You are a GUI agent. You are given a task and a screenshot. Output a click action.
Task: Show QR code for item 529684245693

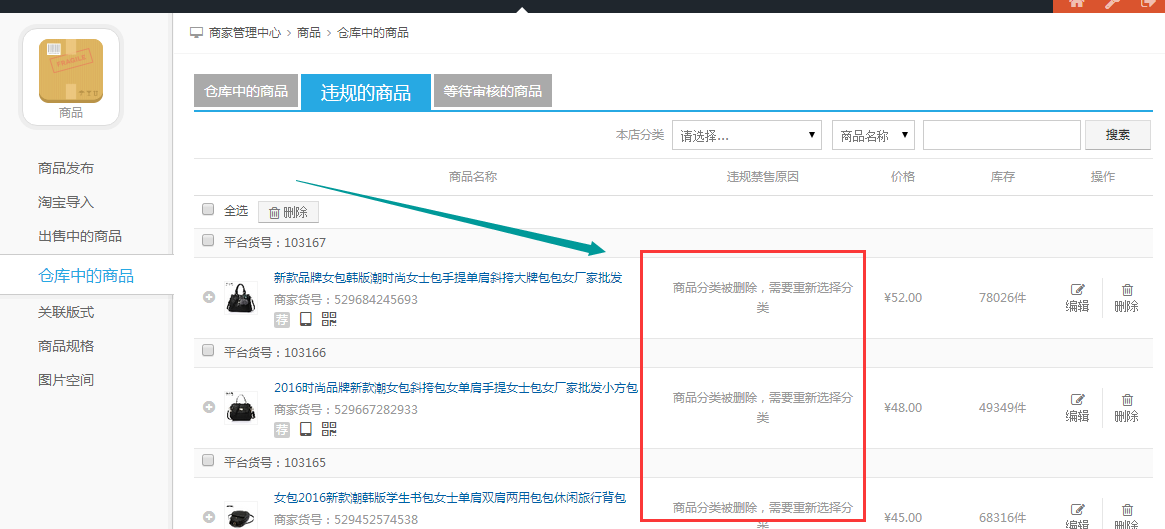[329, 319]
